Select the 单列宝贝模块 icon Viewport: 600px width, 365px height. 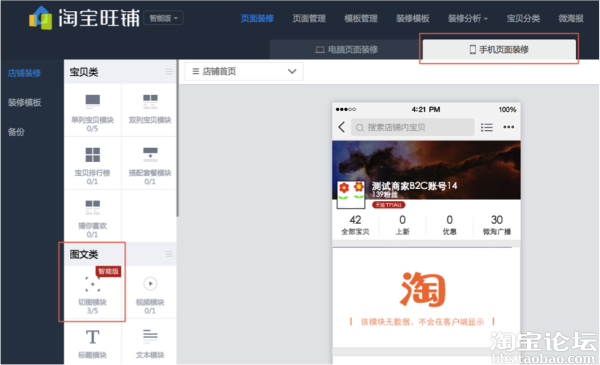93,101
